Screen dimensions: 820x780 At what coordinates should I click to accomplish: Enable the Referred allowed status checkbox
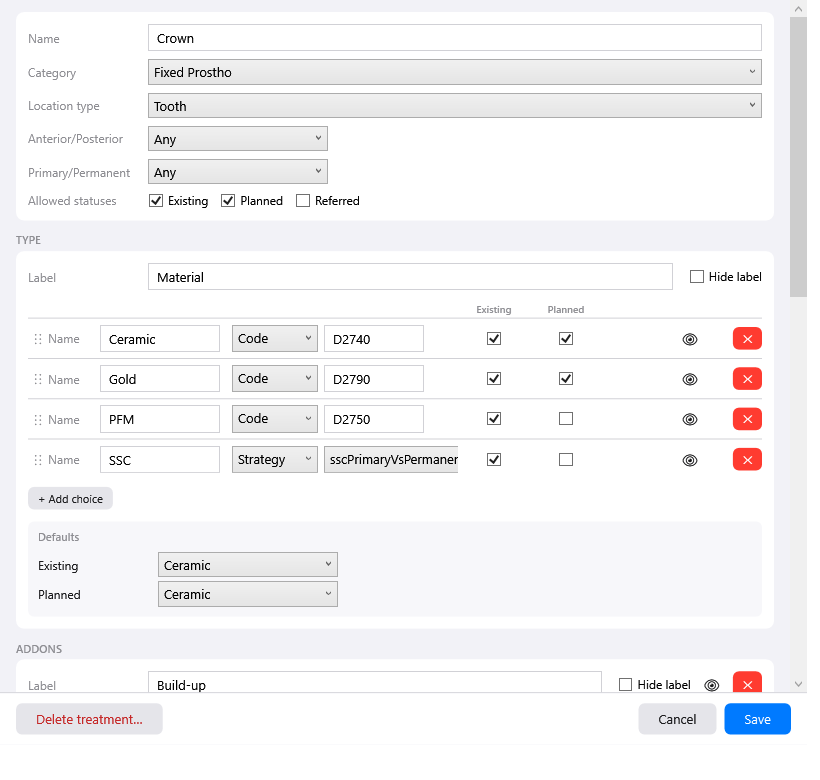point(303,201)
